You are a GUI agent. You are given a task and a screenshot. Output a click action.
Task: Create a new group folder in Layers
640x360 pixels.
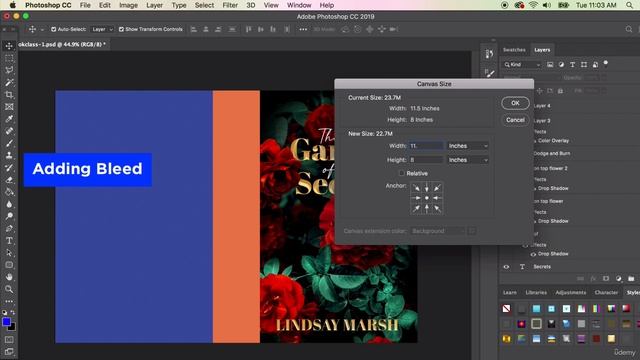[631, 279]
